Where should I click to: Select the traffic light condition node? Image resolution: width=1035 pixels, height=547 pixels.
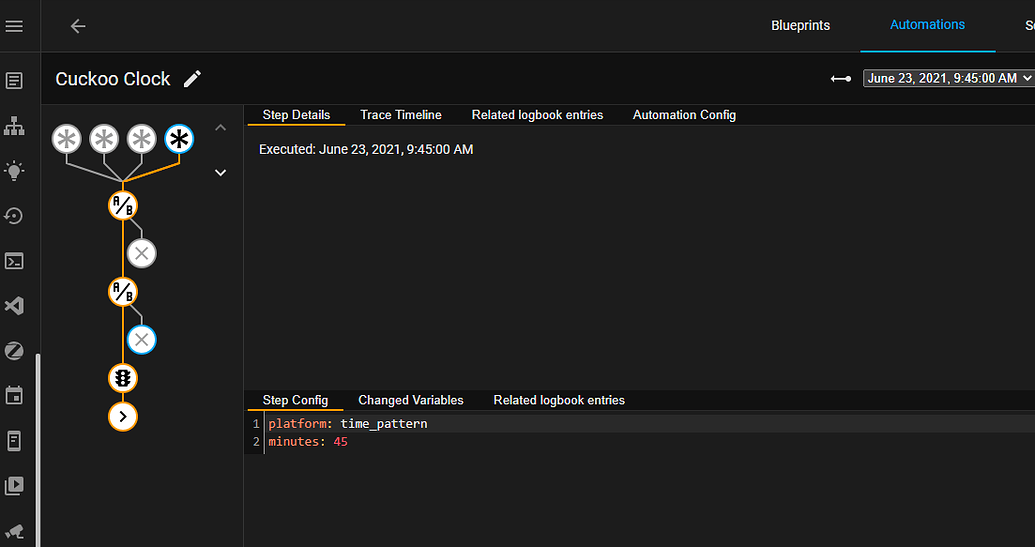[122, 378]
